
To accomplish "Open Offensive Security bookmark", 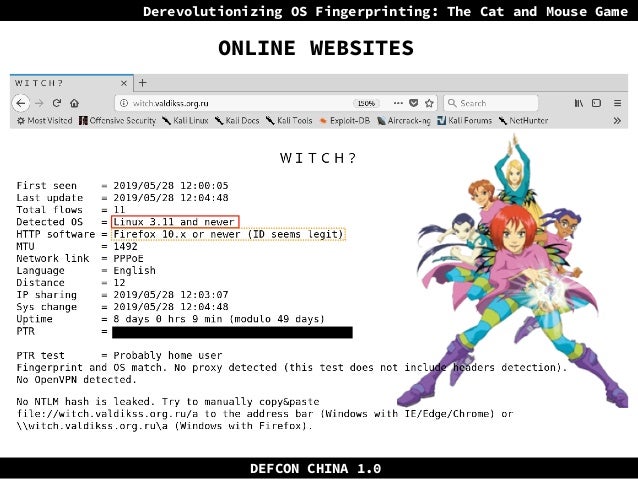I will pyautogui.click(x=118, y=120).
